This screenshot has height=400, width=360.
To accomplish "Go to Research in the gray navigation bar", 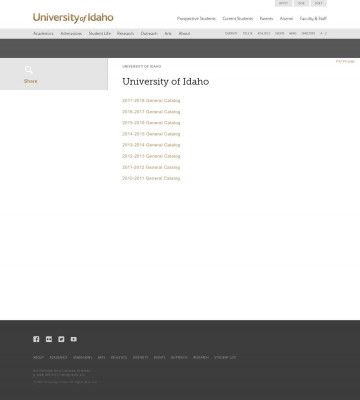I will [x=125, y=34].
